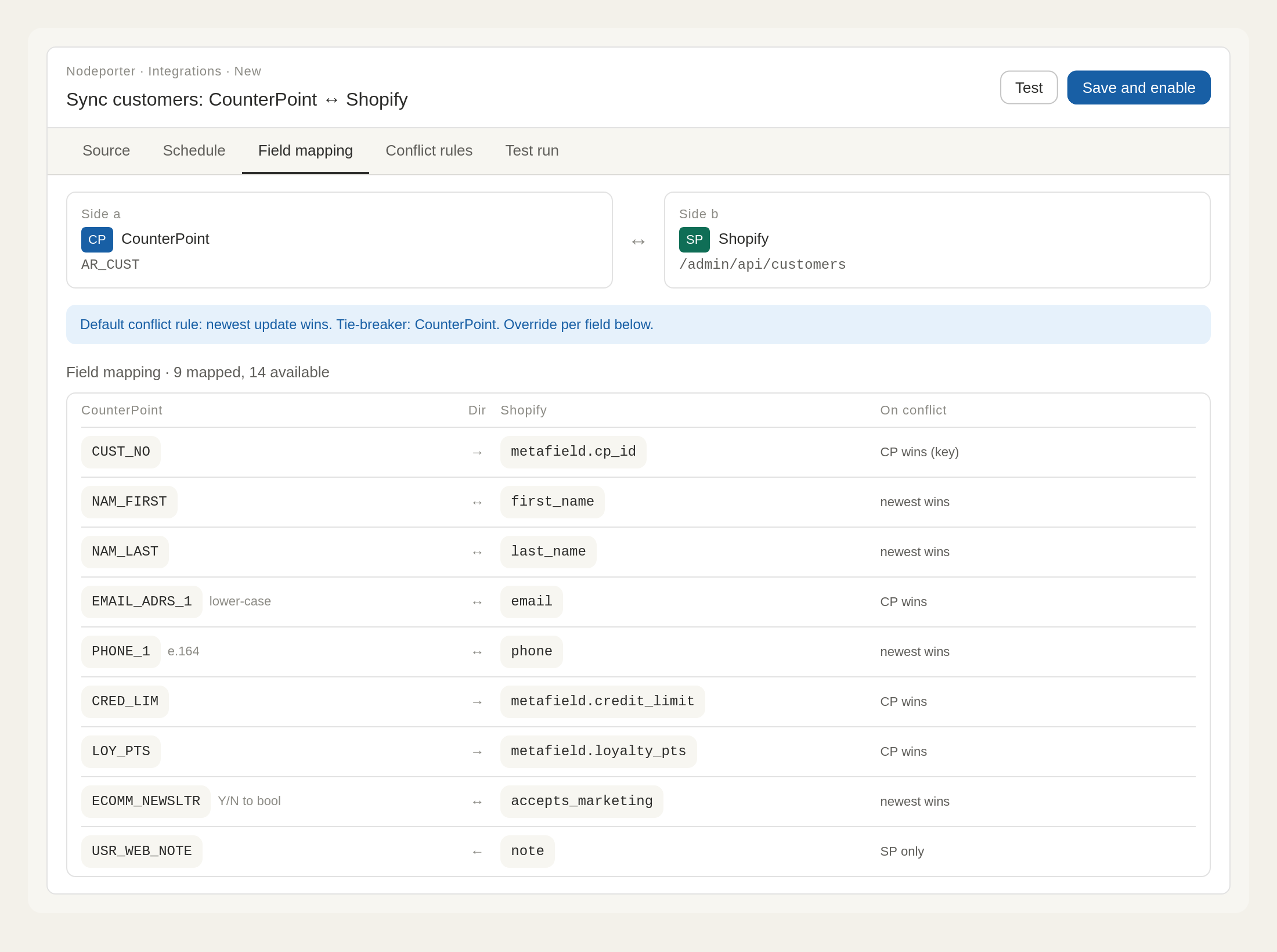Viewport: 1277px width, 952px height.
Task: Click the Shopify column header
Action: [524, 410]
